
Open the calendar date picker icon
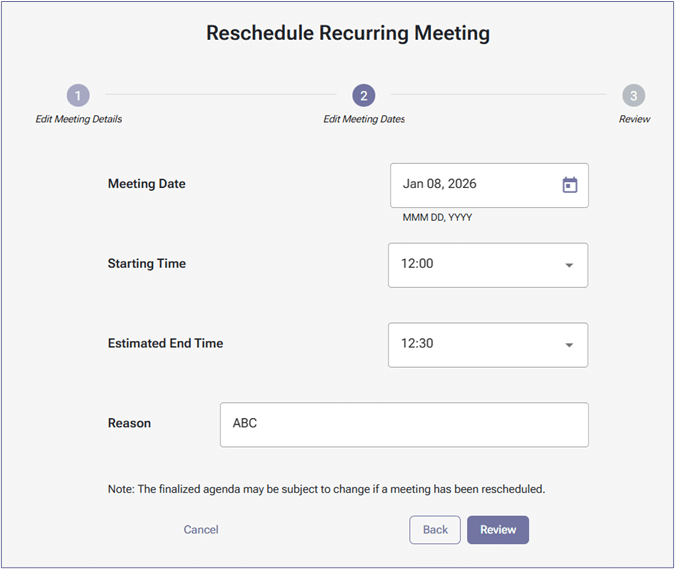pyautogui.click(x=569, y=185)
